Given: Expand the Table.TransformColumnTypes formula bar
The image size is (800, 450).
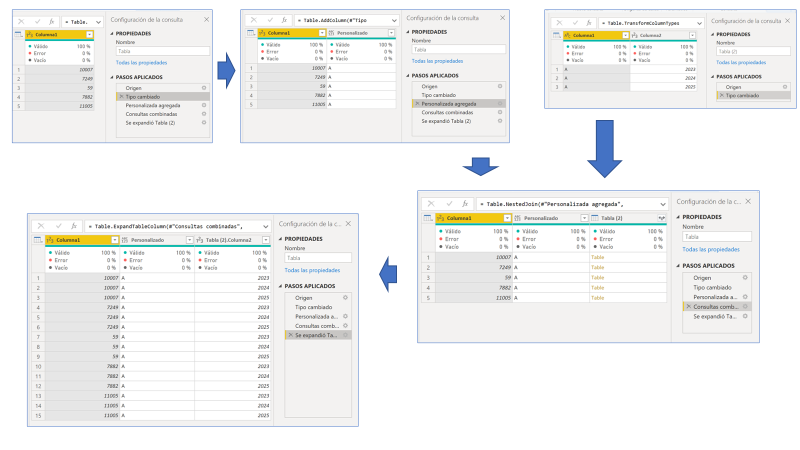Looking at the screenshot, I should click(699, 23).
